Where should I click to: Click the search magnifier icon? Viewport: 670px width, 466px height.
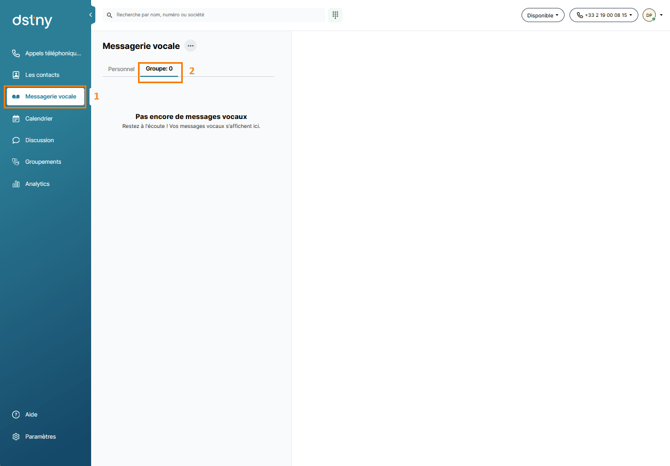109,15
